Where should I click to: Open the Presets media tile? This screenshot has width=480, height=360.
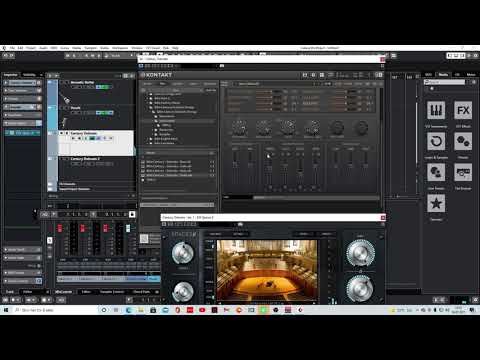click(463, 141)
